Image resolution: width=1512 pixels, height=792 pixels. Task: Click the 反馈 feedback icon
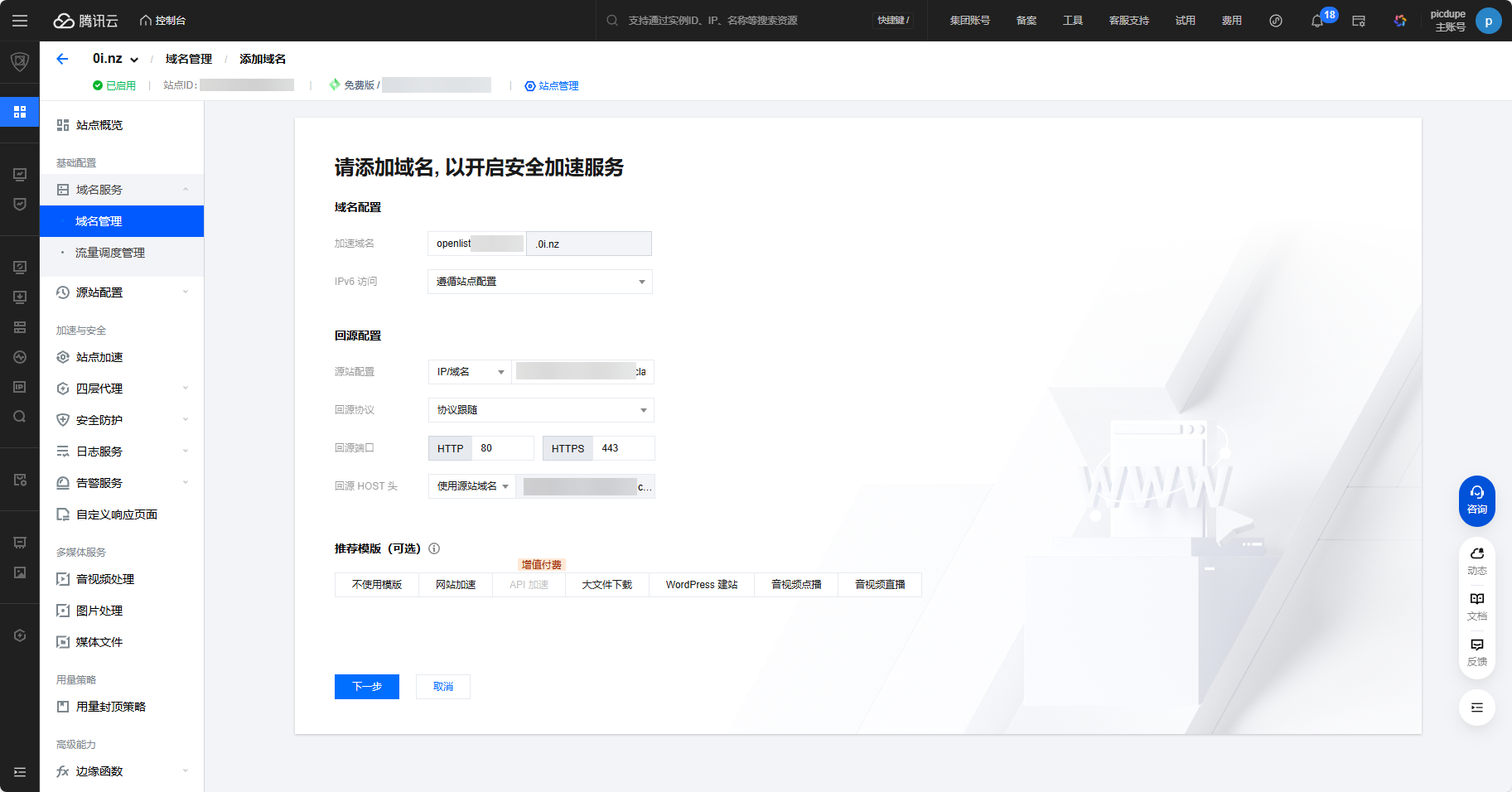coord(1477,652)
